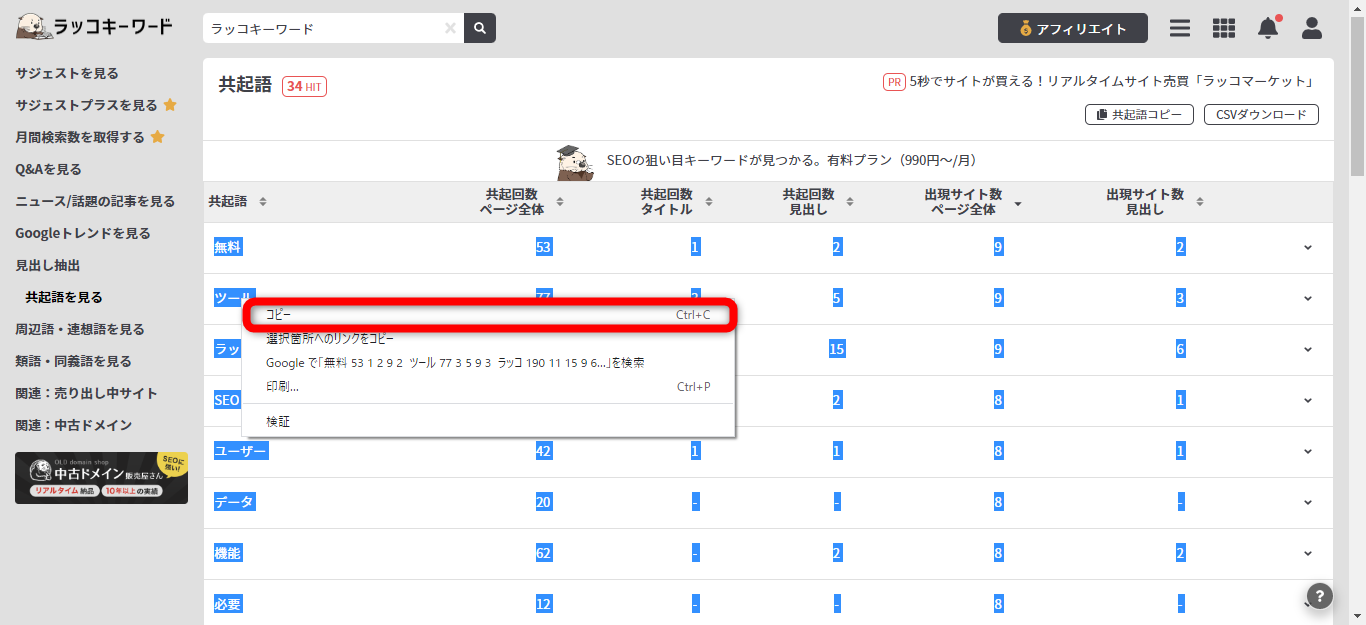Select 検証 in the context menu
The width and height of the screenshot is (1366, 625).
pos(489,421)
